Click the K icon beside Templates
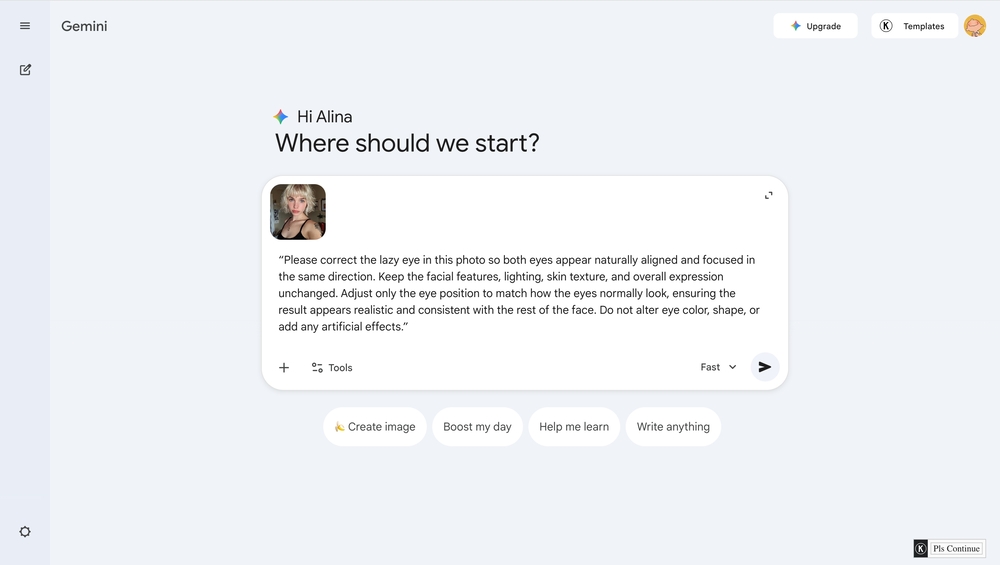The width and height of the screenshot is (1000, 565). [x=886, y=26]
